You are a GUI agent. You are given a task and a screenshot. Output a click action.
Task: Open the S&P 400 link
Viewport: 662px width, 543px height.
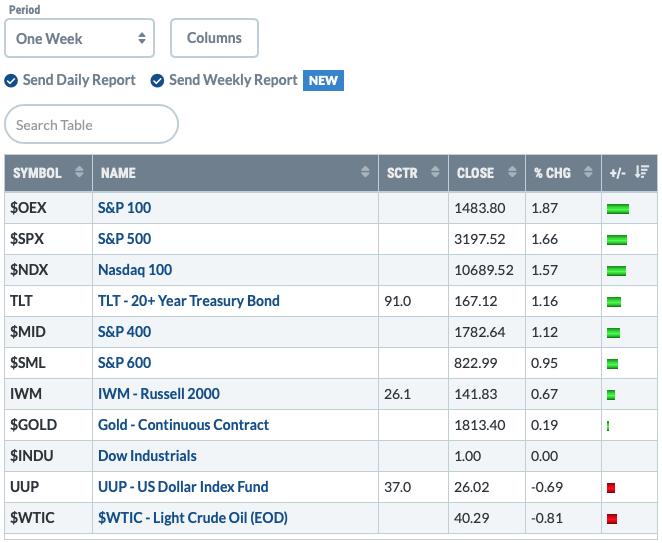click(x=125, y=332)
